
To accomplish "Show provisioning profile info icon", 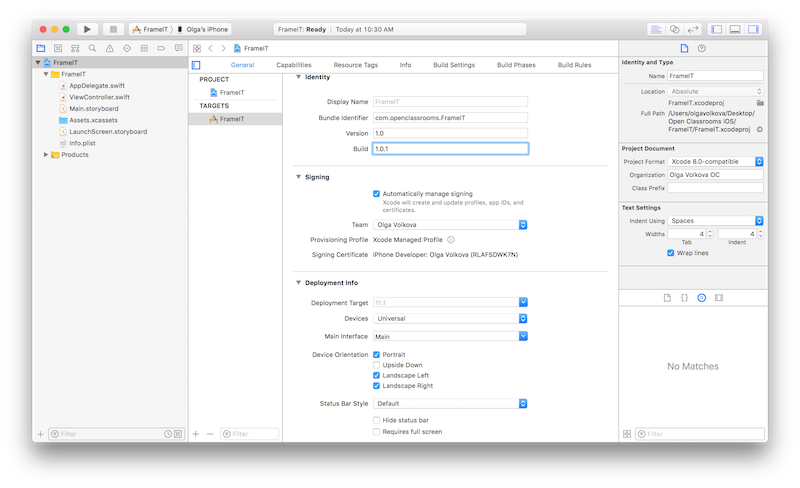I will pos(451,240).
